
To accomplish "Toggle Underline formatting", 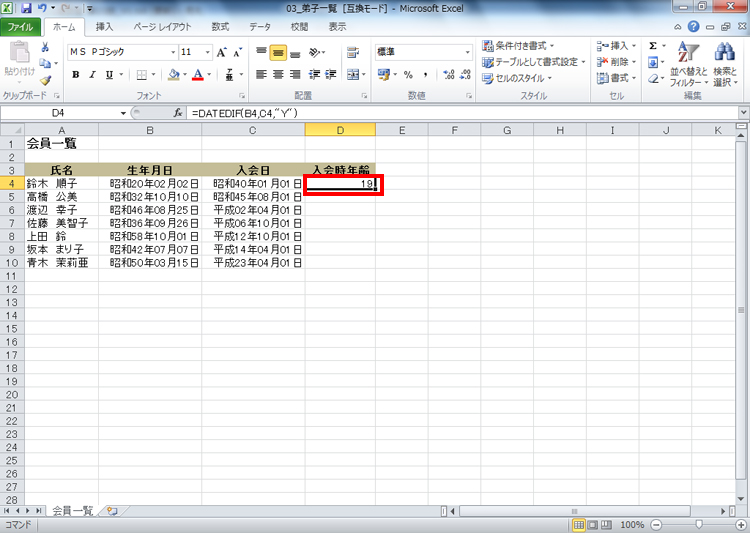I will click(110, 75).
